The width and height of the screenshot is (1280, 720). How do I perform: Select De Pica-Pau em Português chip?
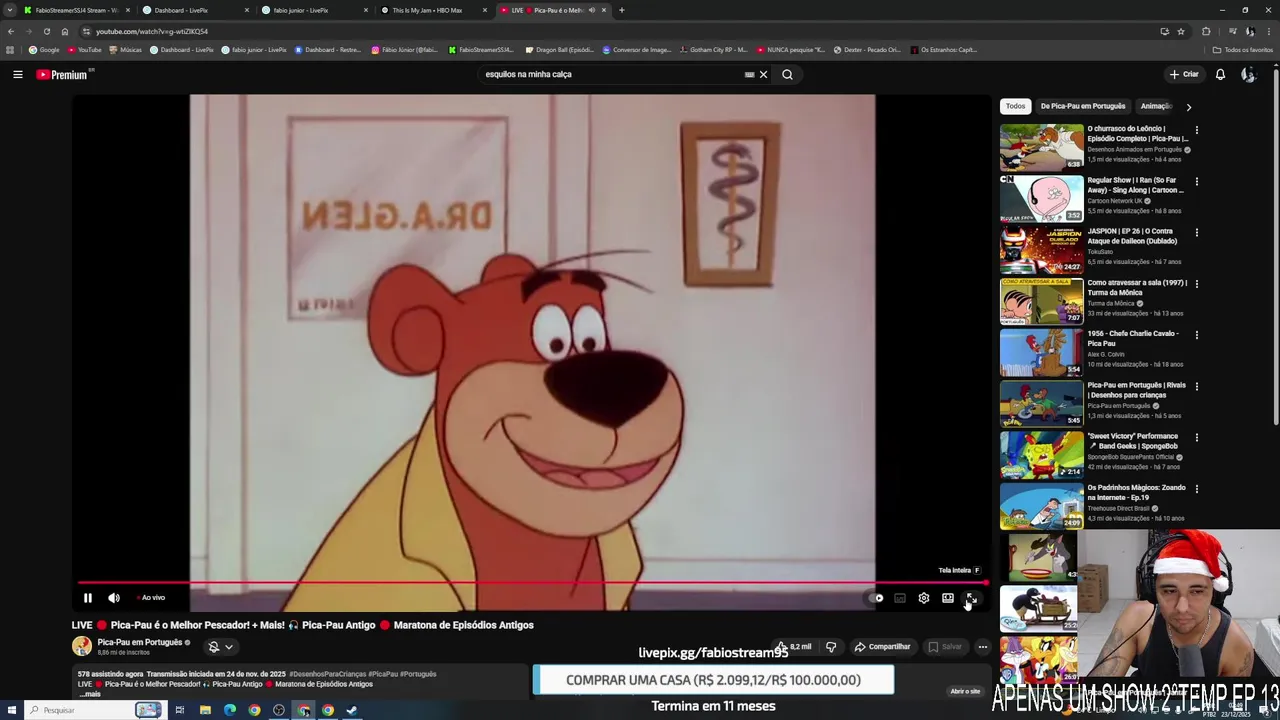[1082, 106]
